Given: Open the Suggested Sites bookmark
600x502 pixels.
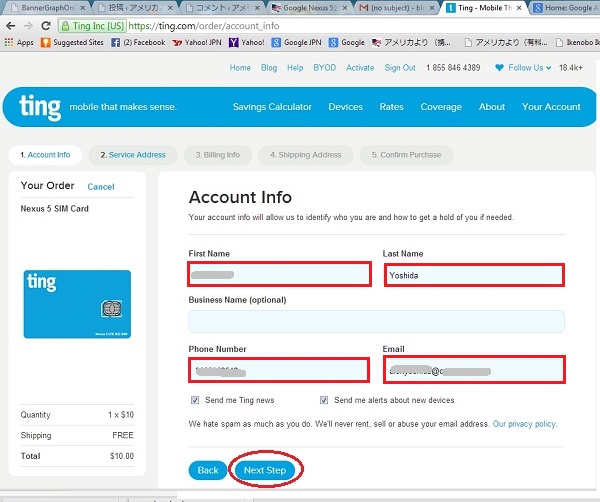Looking at the screenshot, I should [x=72, y=42].
